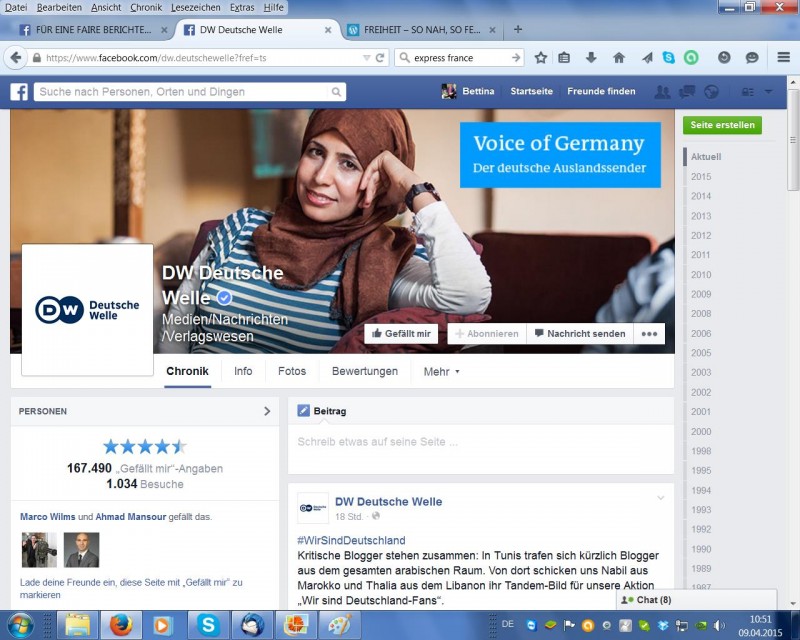Open the Firefox hamburger menu

[784, 58]
